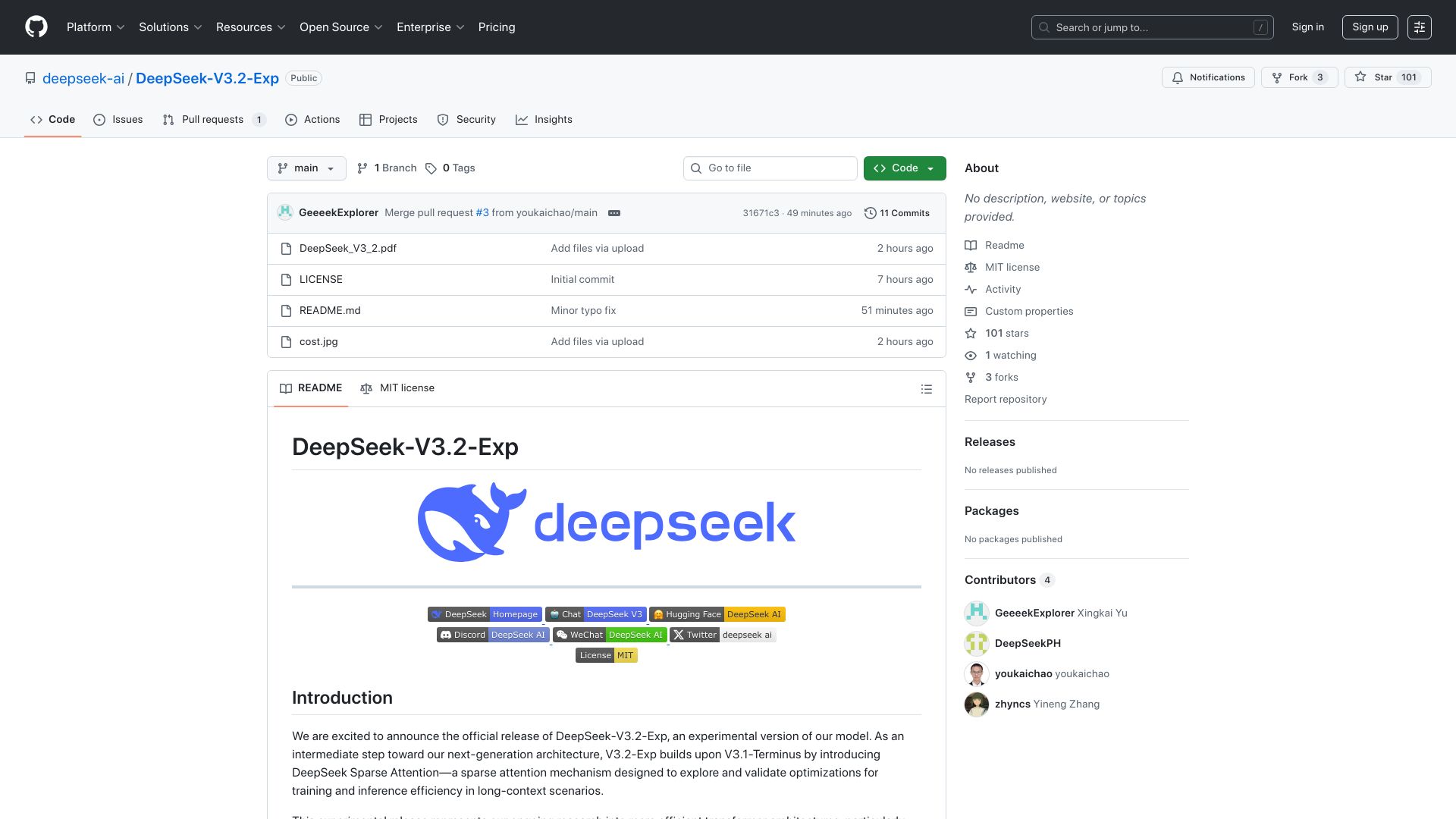1456x819 pixels.
Task: Open pull request #3 link
Action: pyautogui.click(x=482, y=213)
